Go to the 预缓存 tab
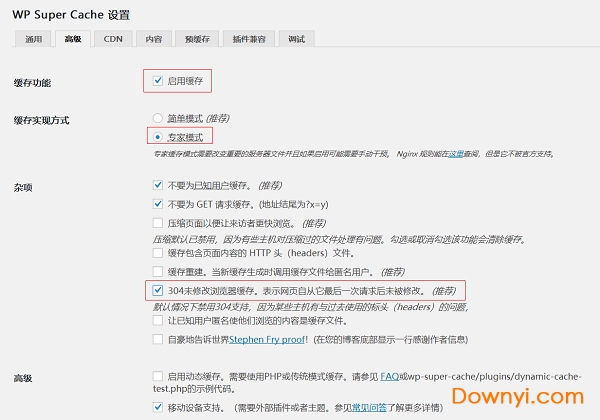600x420 pixels. click(197, 39)
